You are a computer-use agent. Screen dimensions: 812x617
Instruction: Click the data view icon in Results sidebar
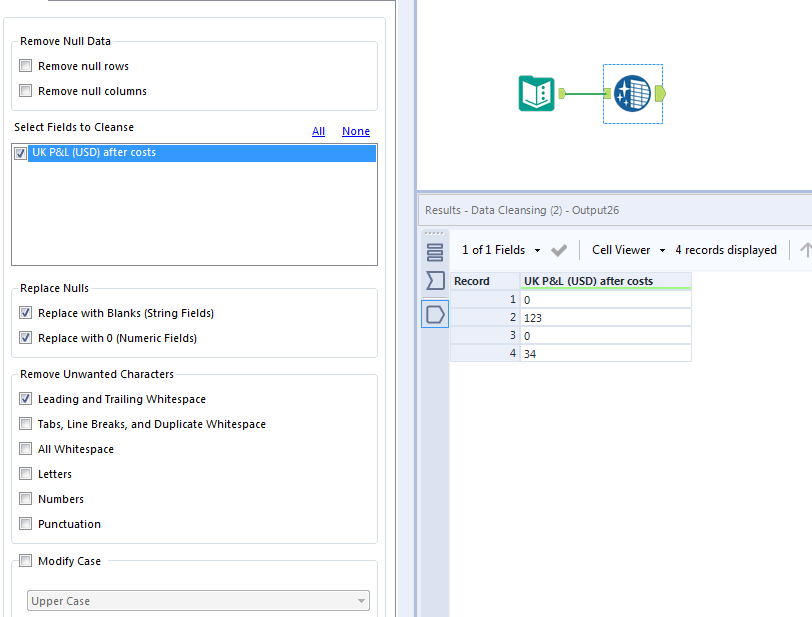click(x=435, y=251)
